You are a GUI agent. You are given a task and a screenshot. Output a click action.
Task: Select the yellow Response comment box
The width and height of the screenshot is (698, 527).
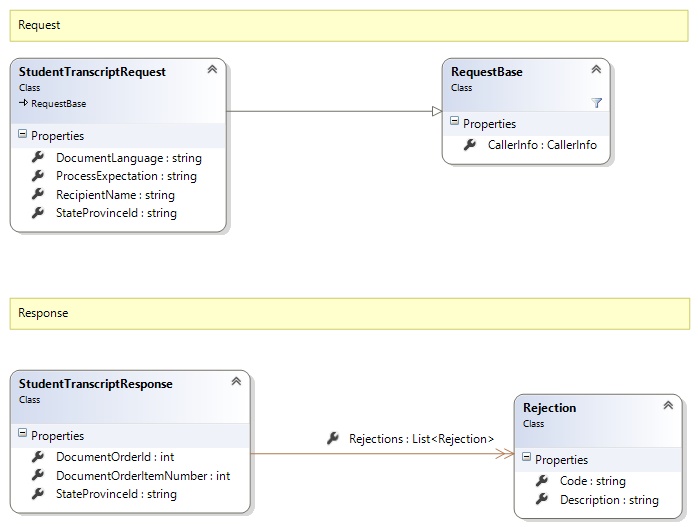pyautogui.click(x=349, y=313)
